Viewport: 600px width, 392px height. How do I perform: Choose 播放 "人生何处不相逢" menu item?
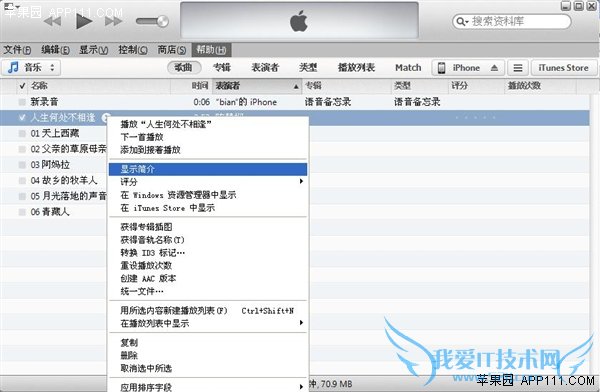209,124
